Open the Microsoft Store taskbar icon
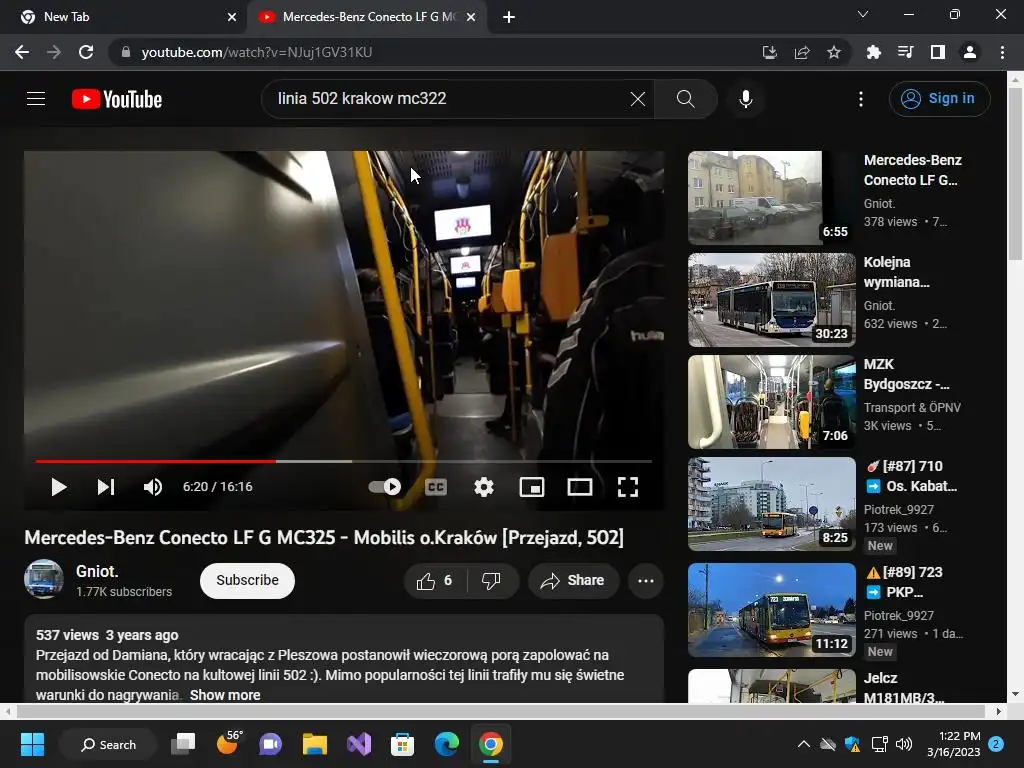The width and height of the screenshot is (1024, 768). (402, 744)
